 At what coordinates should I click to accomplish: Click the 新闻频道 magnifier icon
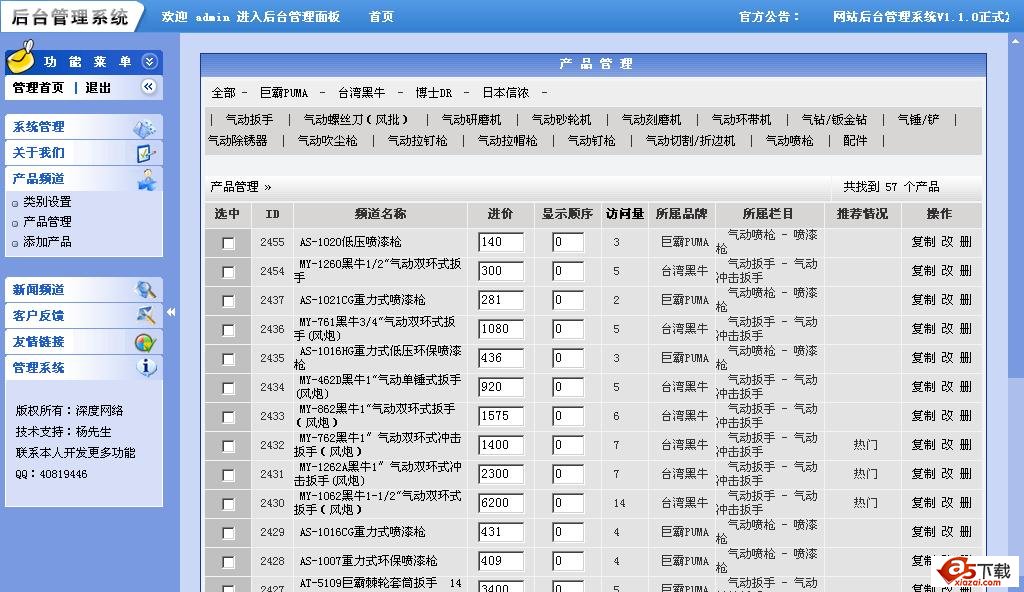tap(146, 290)
